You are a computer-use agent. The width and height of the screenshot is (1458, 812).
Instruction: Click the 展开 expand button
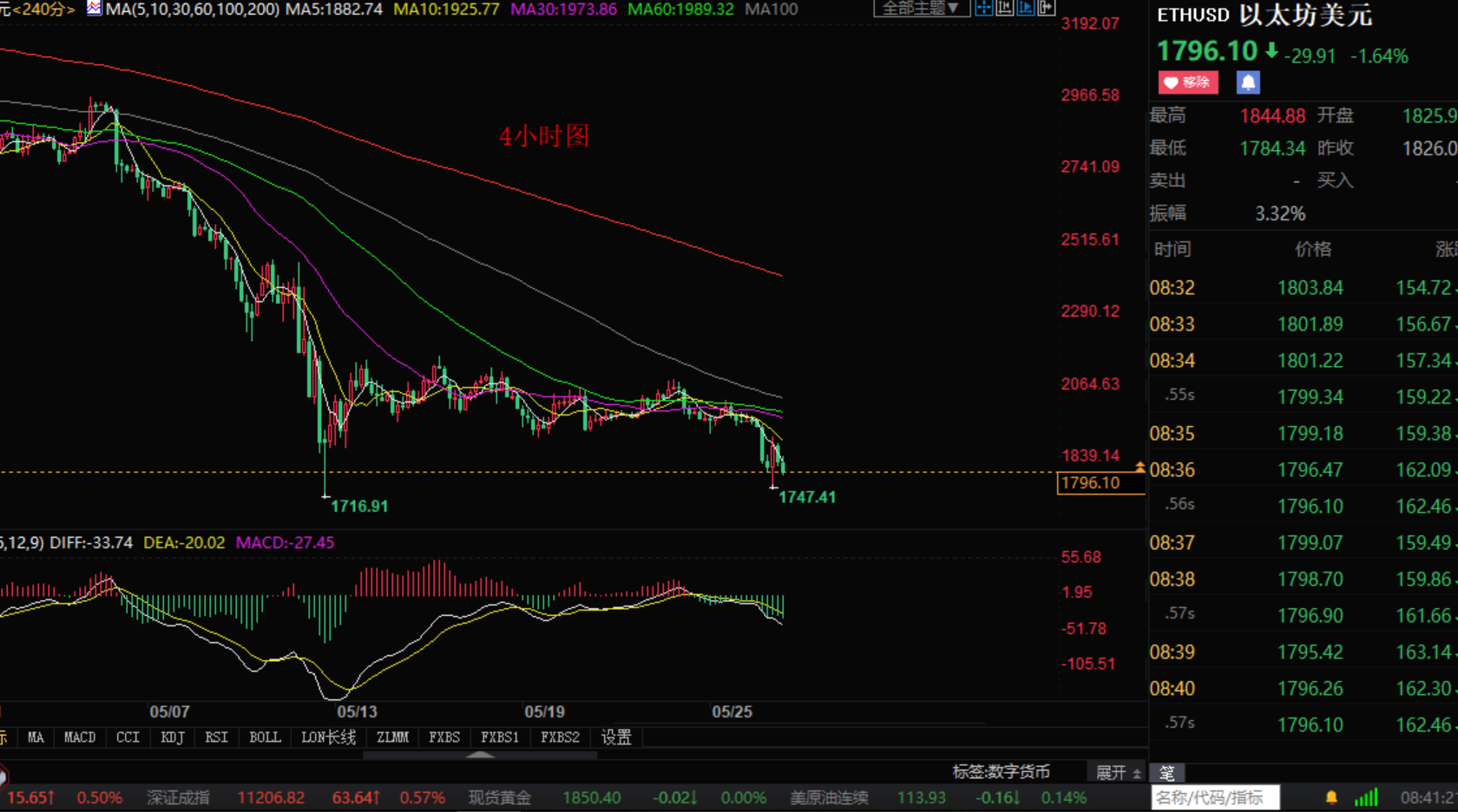pos(1118,772)
